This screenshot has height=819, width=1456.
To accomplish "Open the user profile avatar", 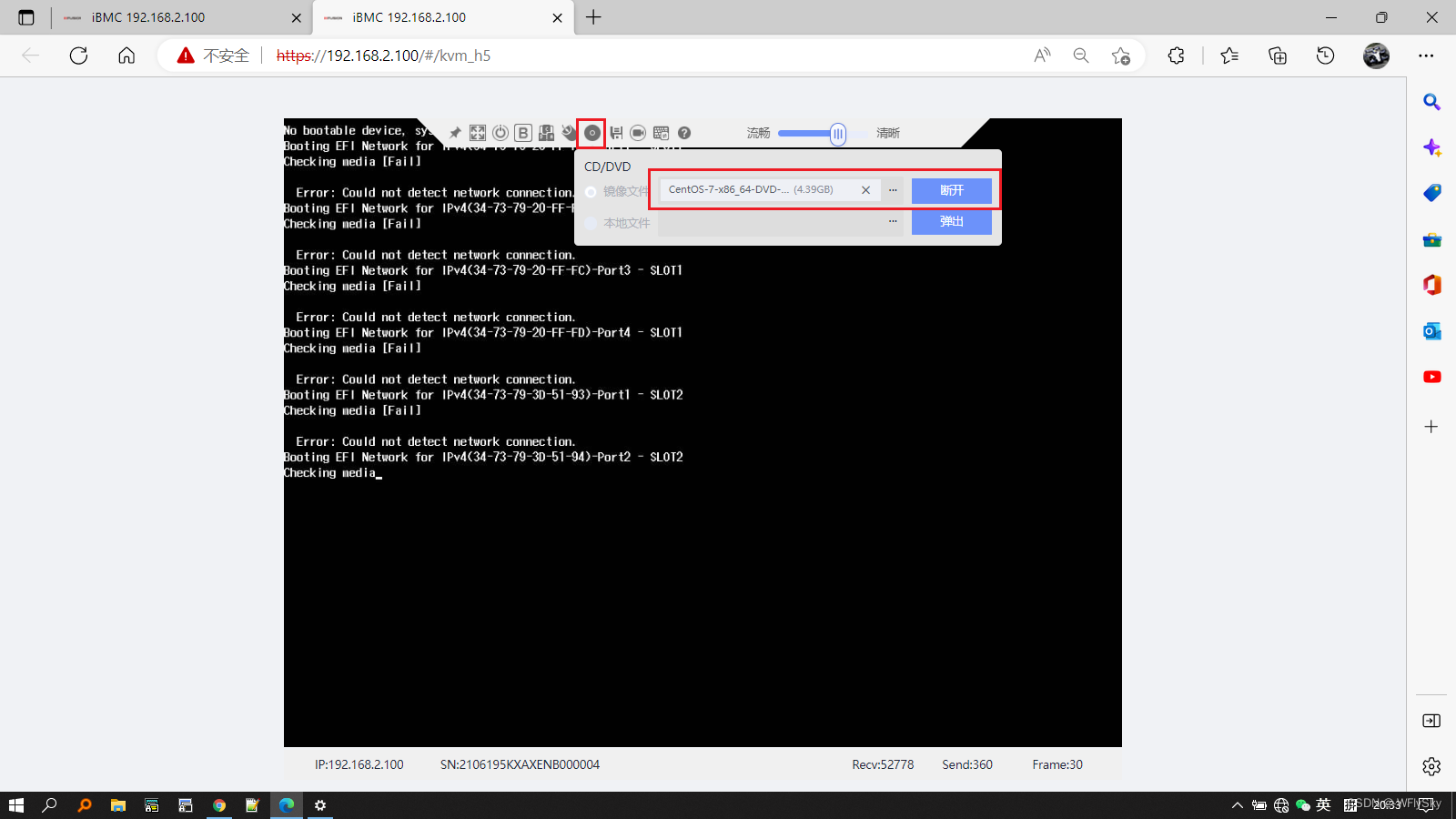I will [x=1376, y=56].
